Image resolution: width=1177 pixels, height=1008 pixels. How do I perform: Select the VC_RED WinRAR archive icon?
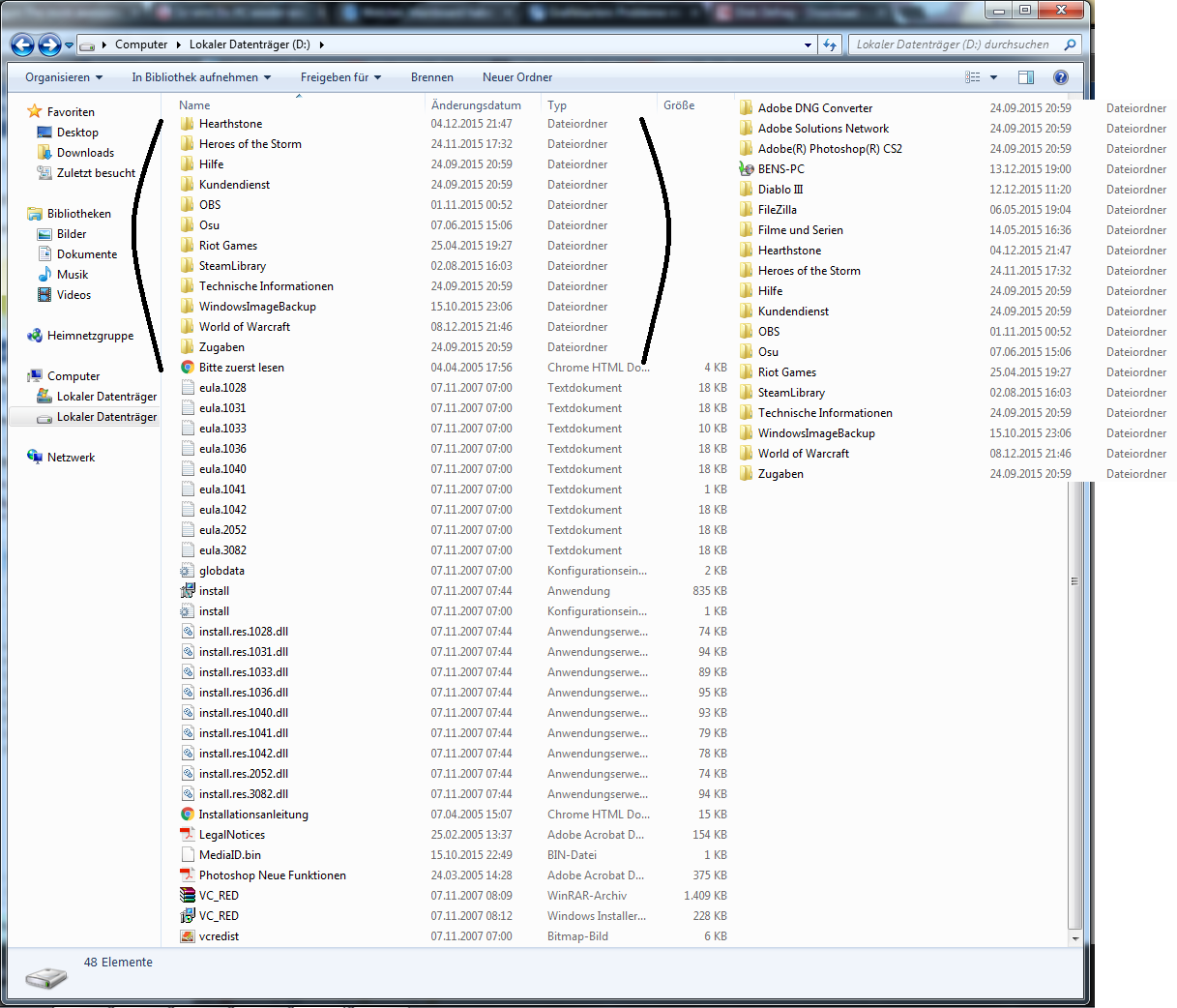click(x=188, y=896)
